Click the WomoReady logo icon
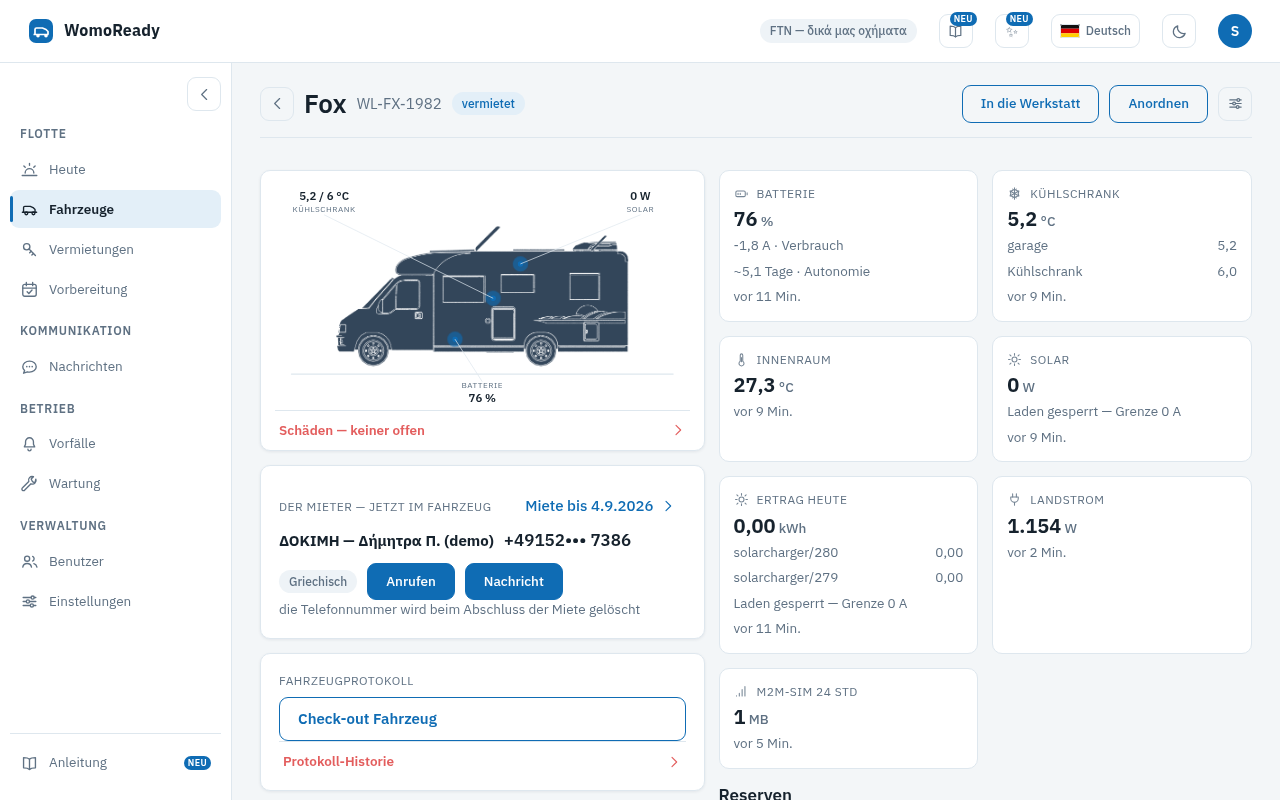The image size is (1280, 800). click(x=41, y=31)
